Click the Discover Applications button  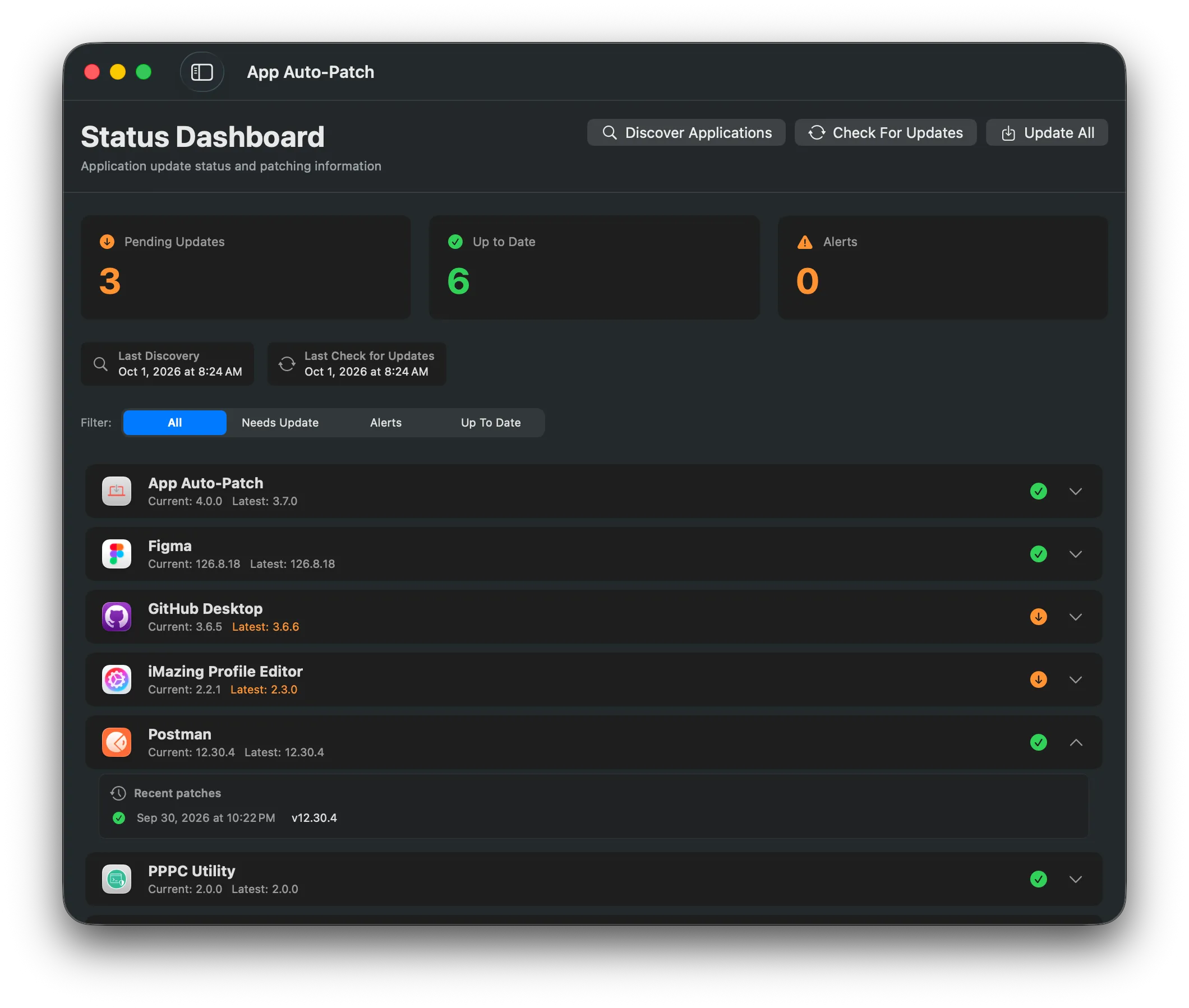point(686,132)
